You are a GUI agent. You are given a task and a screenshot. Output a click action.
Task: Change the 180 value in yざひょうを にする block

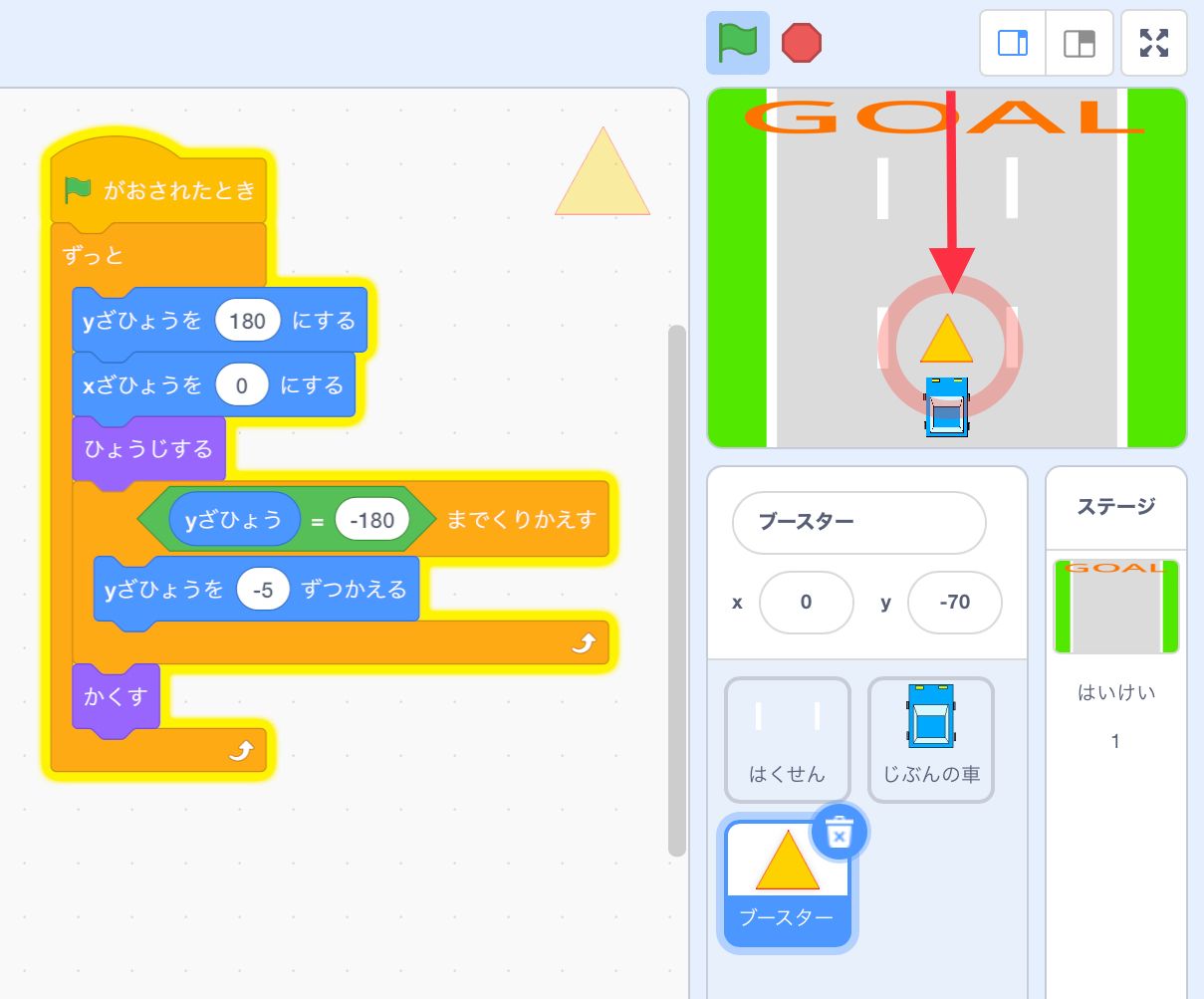click(246, 320)
